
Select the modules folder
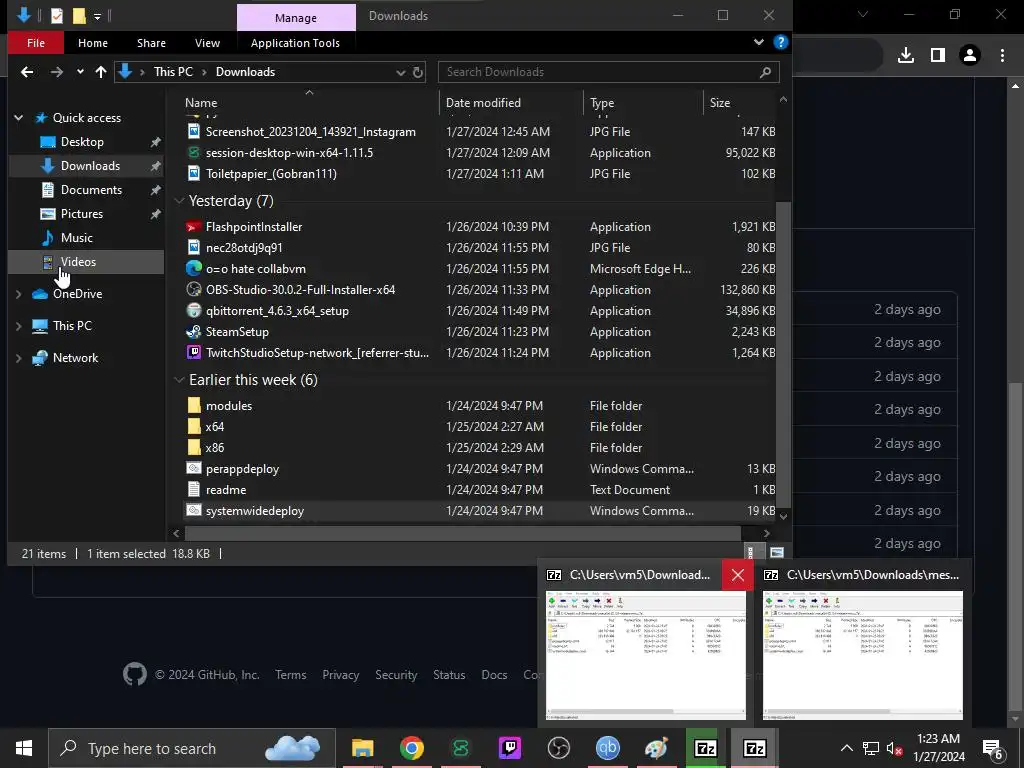(x=229, y=406)
